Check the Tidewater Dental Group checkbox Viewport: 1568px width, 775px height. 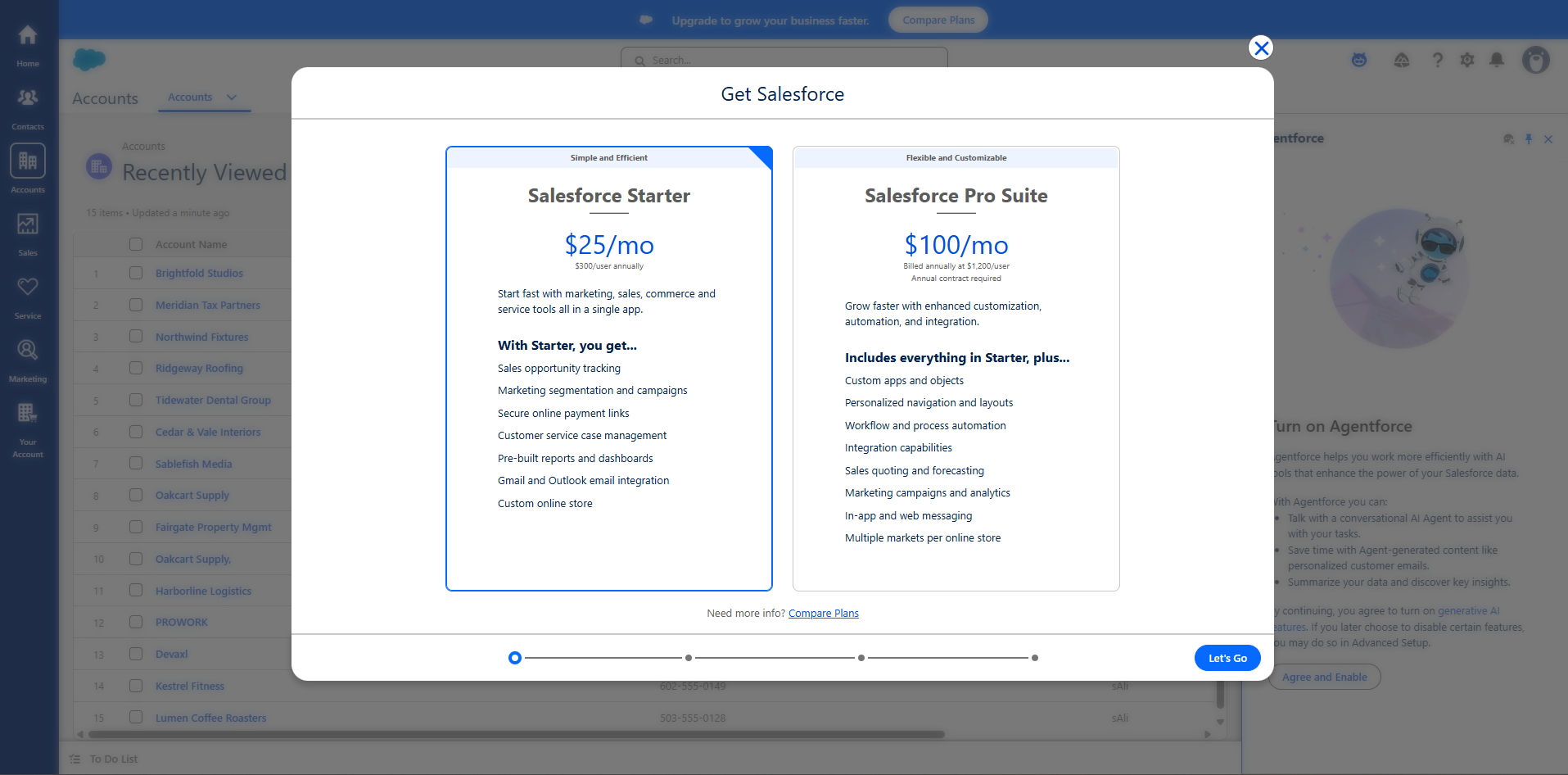point(136,400)
